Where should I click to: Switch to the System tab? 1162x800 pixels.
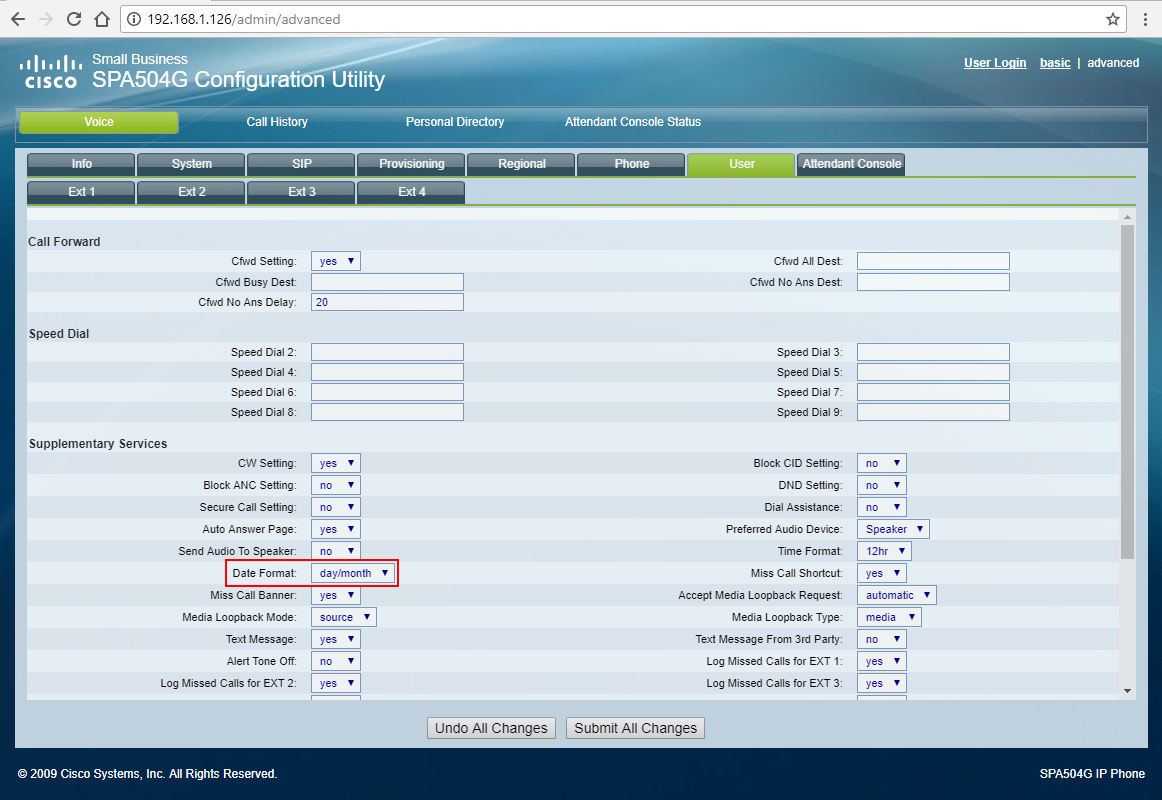coord(191,164)
